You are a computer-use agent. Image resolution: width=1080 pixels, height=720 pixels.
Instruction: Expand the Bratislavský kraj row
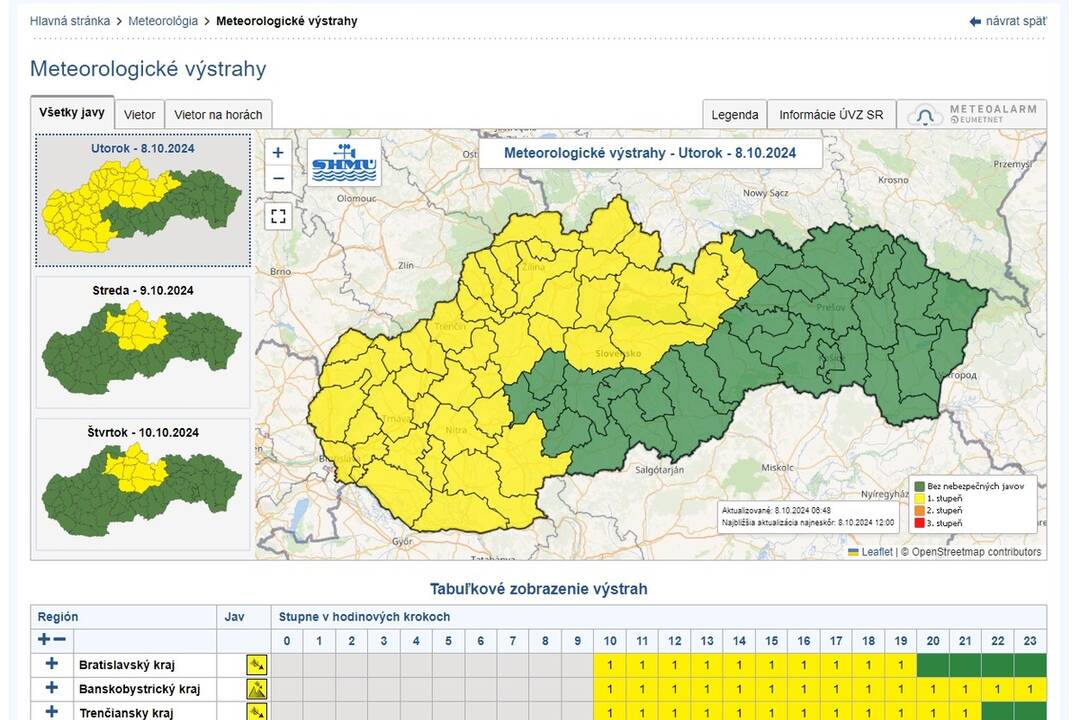pos(52,664)
